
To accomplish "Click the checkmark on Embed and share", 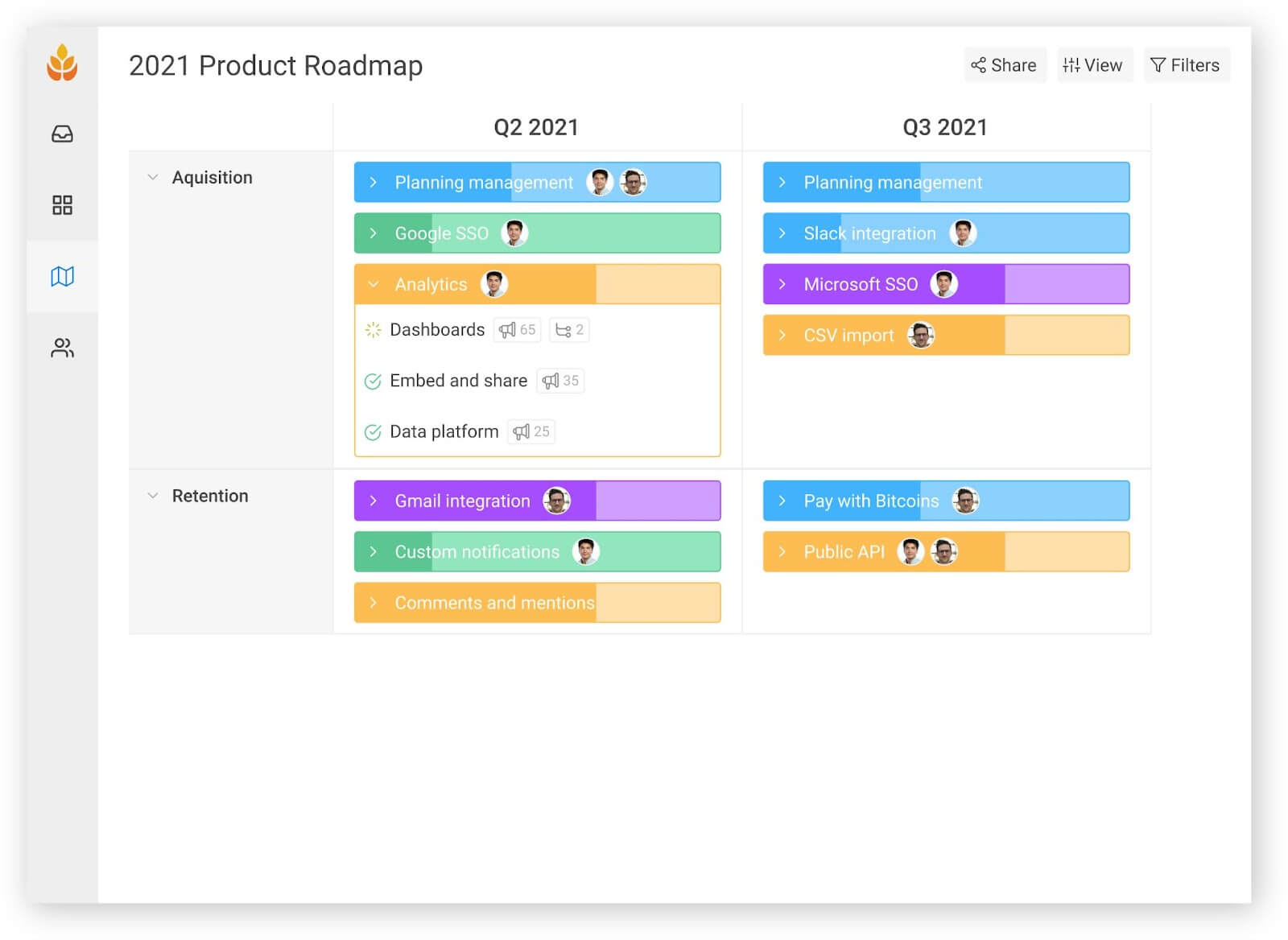I will (x=372, y=381).
